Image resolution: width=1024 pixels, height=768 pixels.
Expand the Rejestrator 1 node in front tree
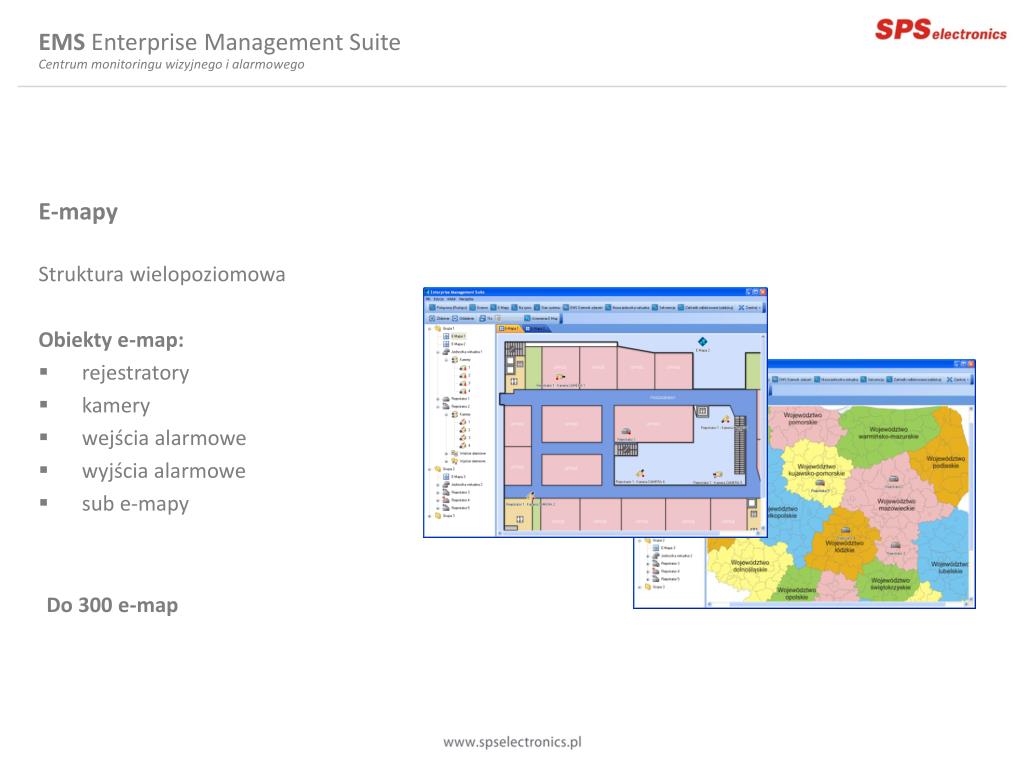(438, 398)
